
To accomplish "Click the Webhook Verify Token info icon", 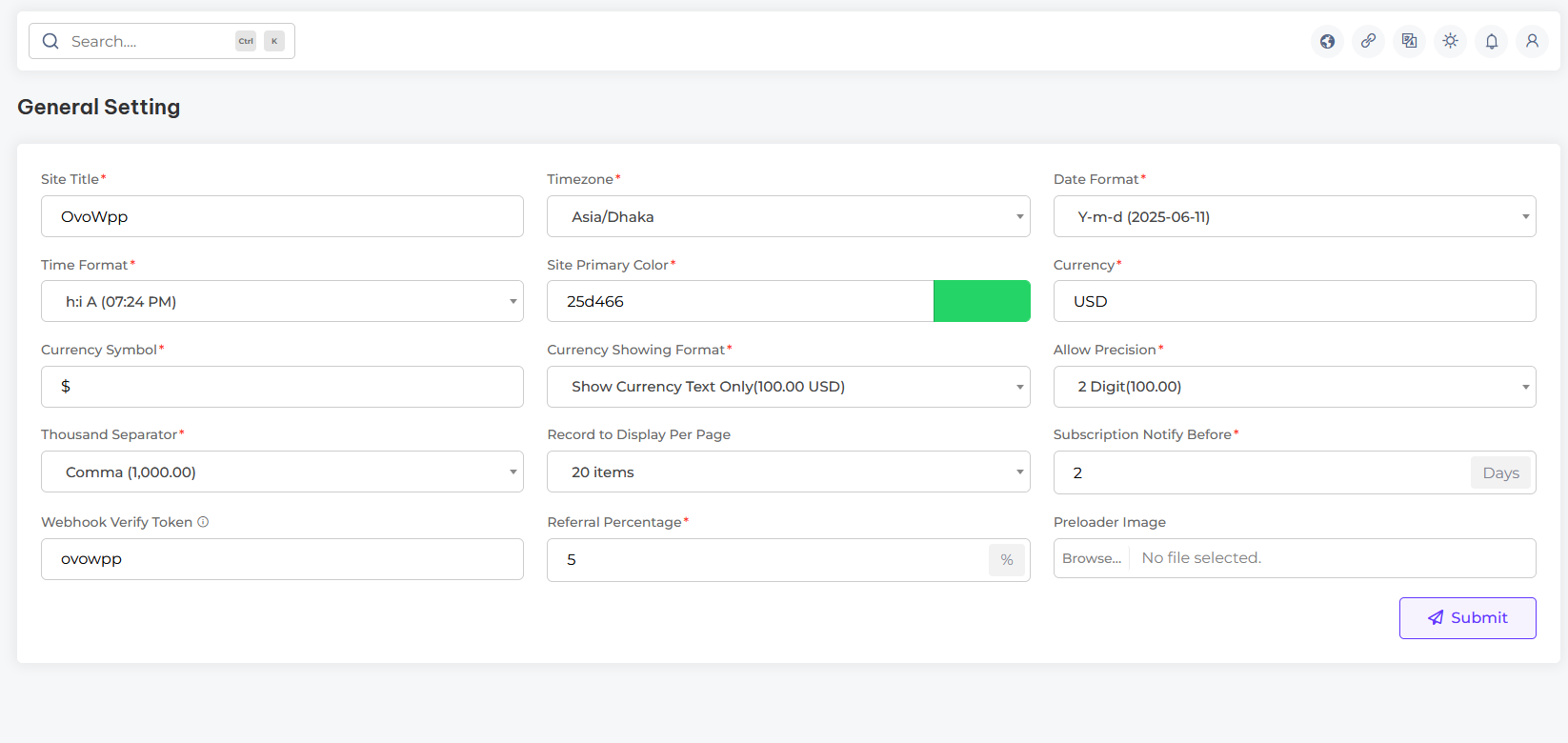I will coord(203,522).
